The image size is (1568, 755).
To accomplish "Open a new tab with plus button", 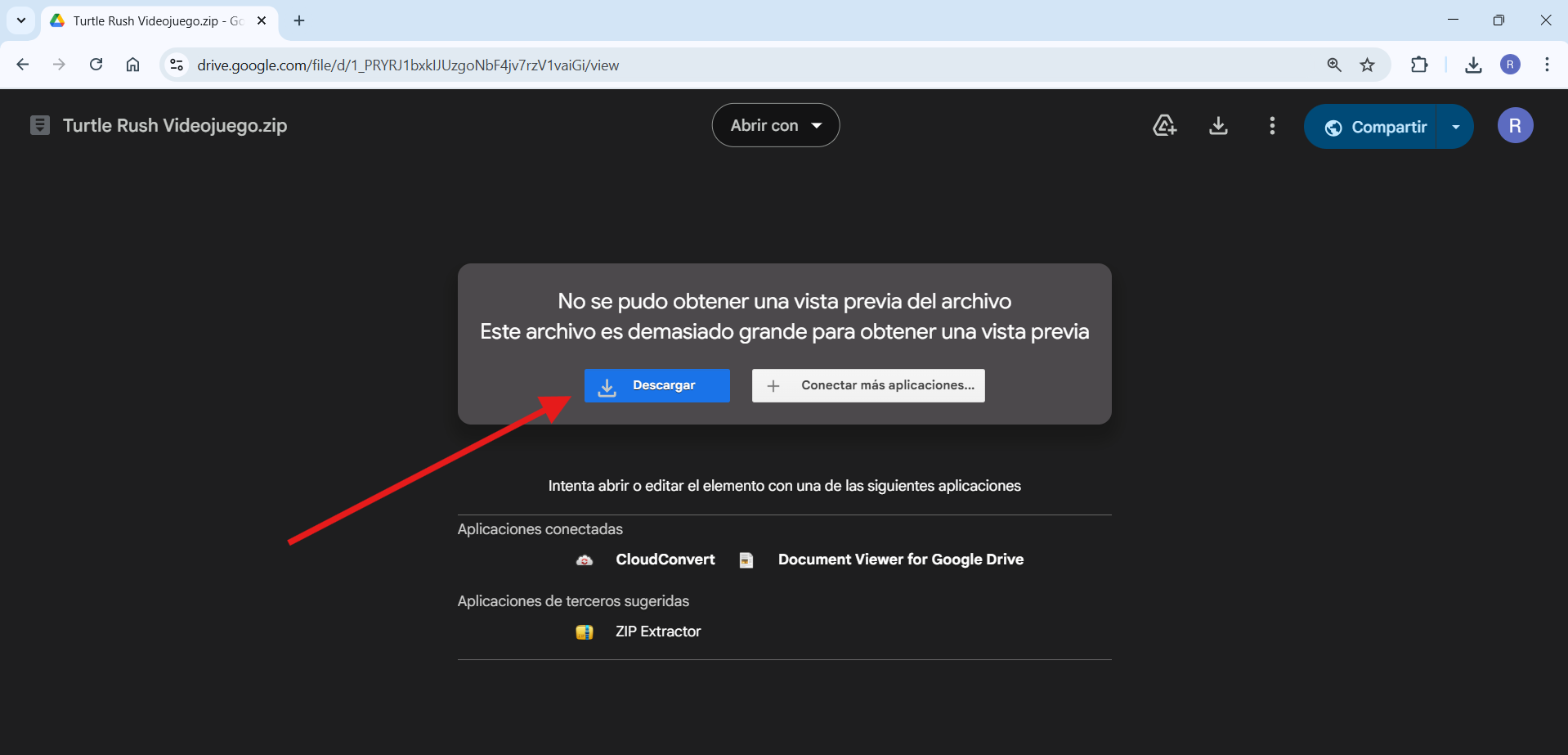I will (299, 20).
